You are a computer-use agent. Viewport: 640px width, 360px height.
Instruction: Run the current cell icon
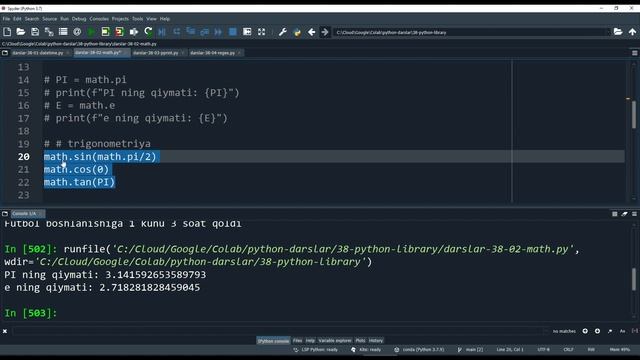[105, 32]
